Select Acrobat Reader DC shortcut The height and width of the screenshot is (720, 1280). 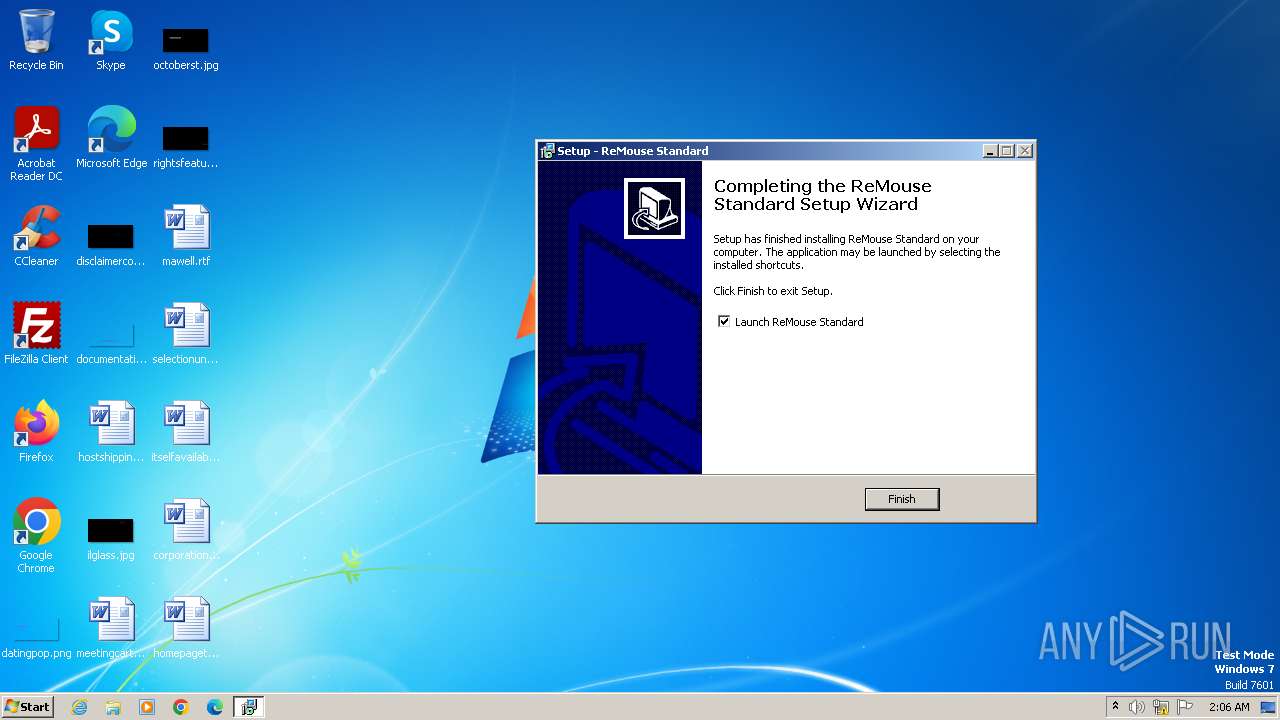pyautogui.click(x=36, y=144)
